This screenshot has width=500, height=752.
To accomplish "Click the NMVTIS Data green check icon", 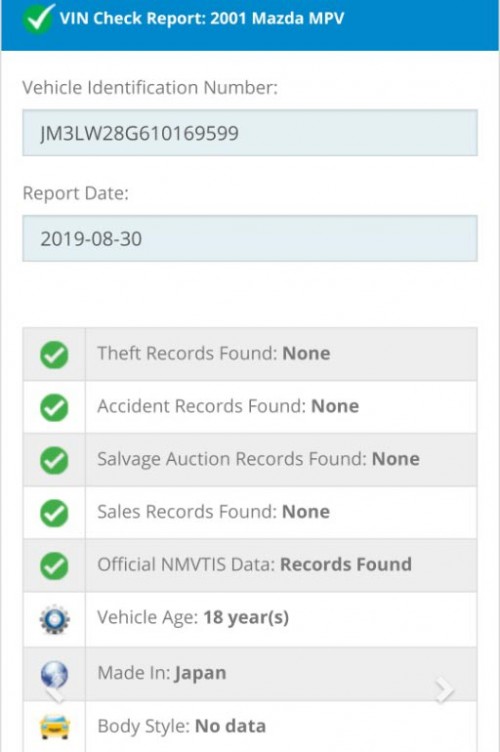I will [x=54, y=566].
